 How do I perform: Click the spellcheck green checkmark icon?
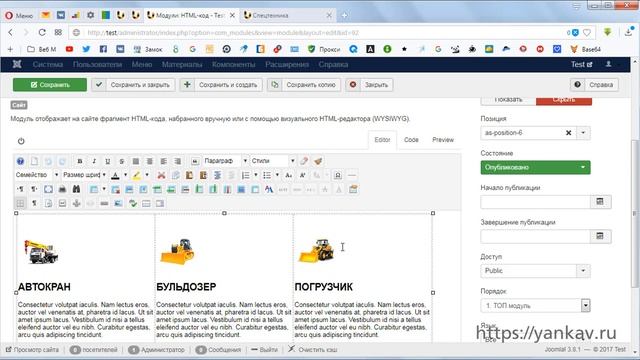point(132,203)
